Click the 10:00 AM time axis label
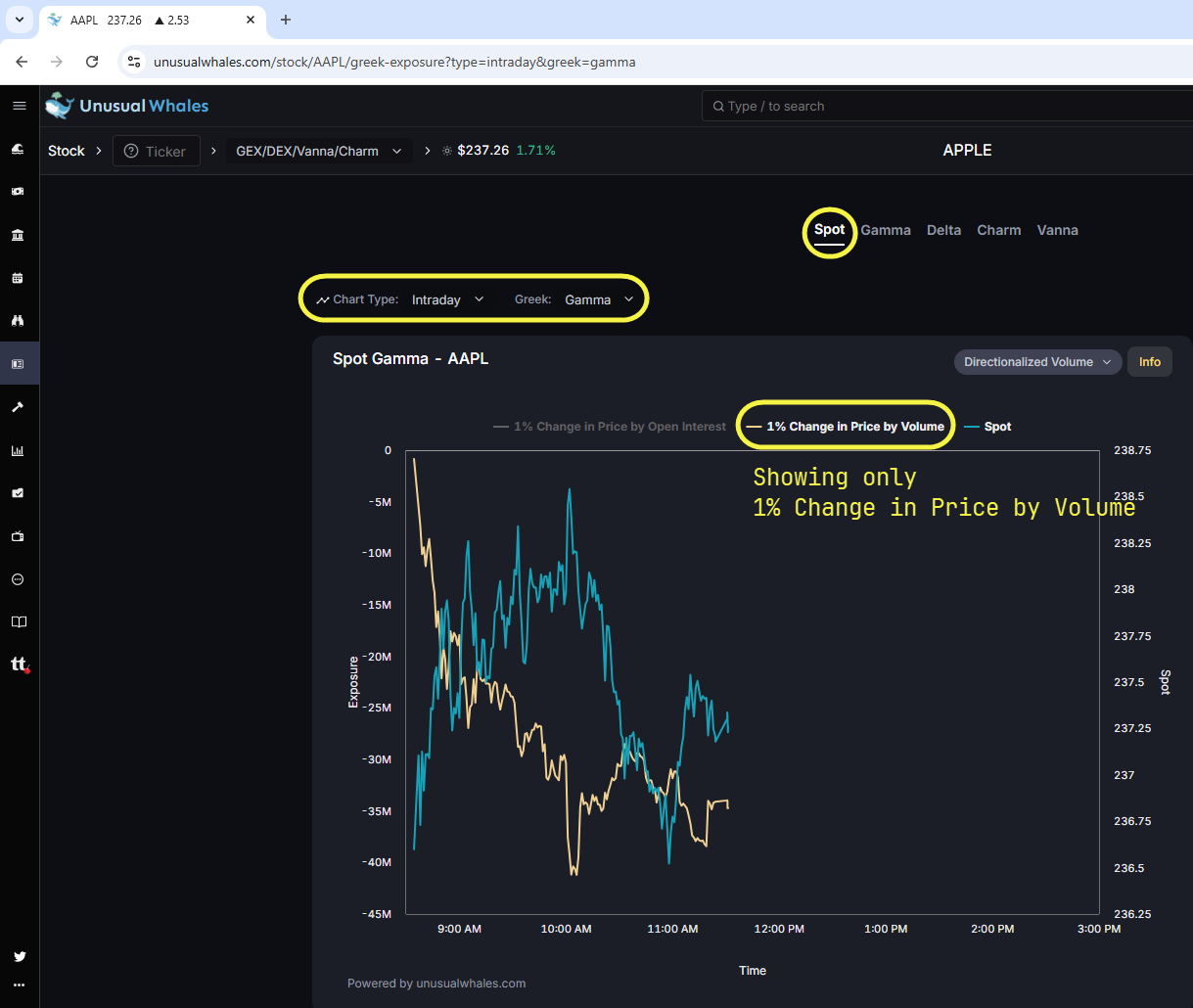Viewport: 1193px width, 1008px height. point(566,929)
